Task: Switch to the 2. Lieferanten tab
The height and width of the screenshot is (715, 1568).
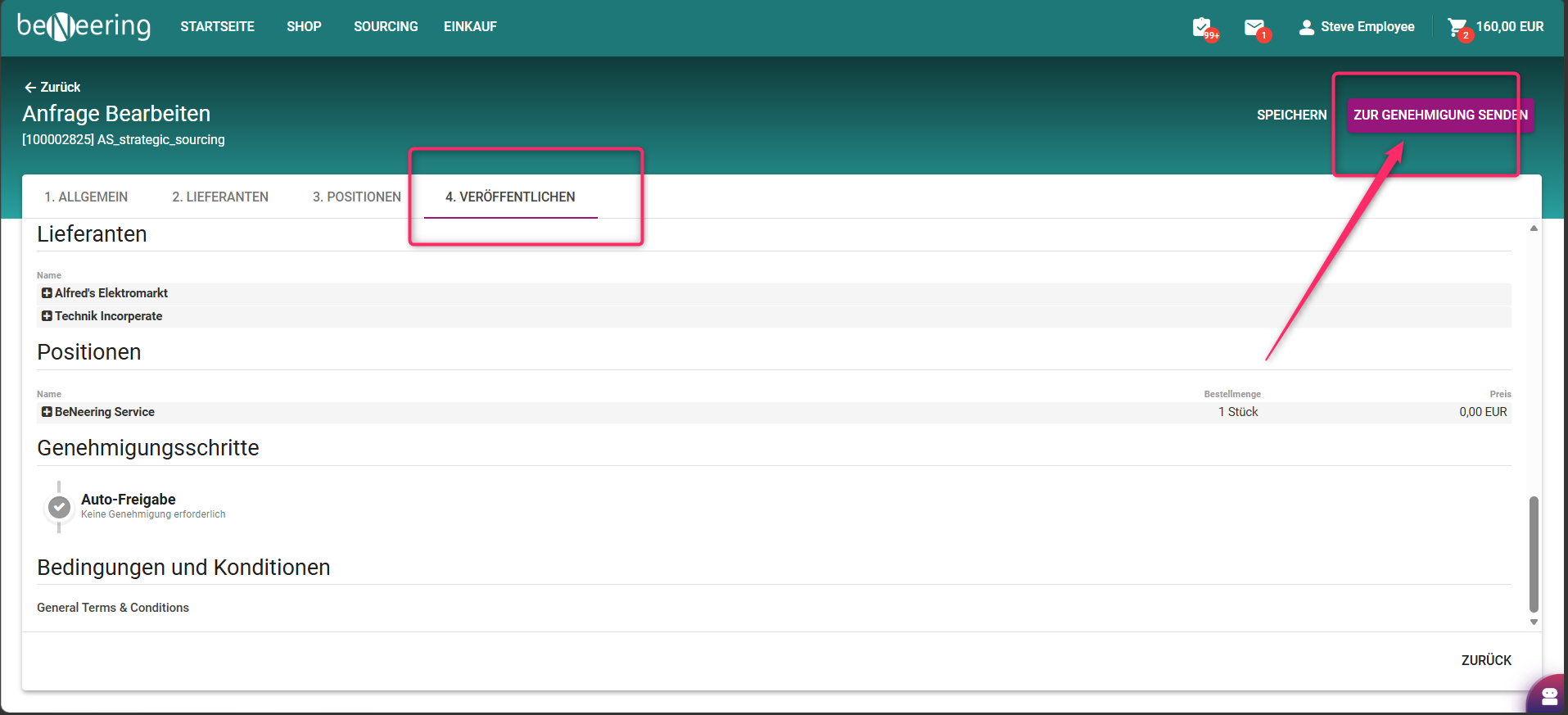Action: [x=220, y=197]
